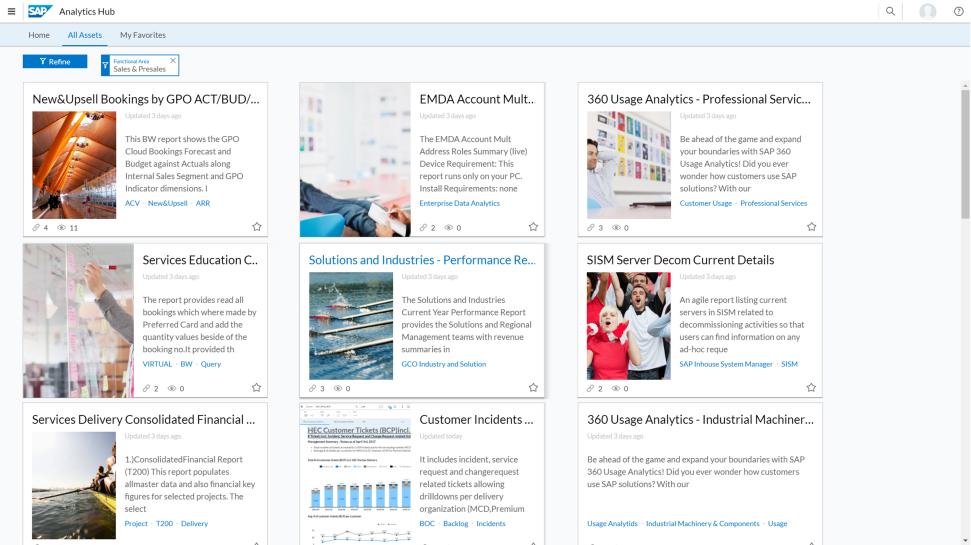Click views eye icon on 360 Usage Professional card
The width and height of the screenshot is (971, 545).
tap(616, 227)
